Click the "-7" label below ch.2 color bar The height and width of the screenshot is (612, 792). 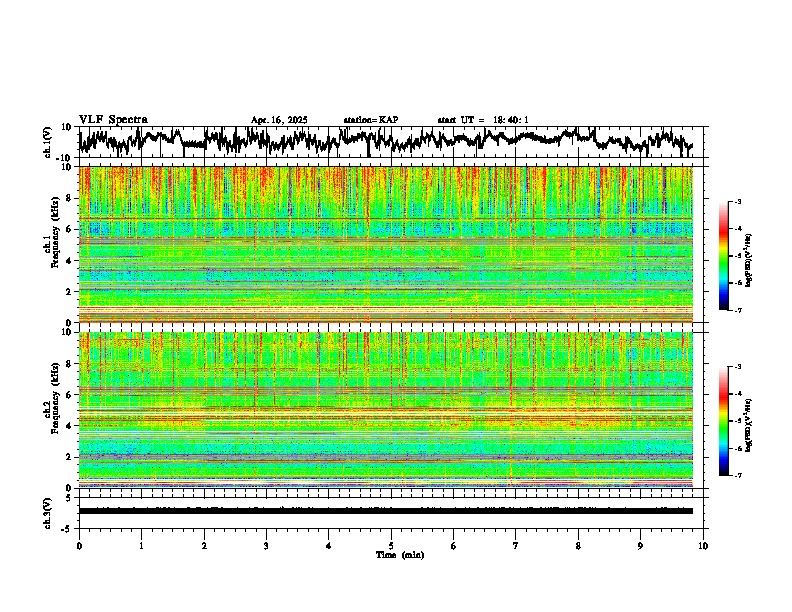(x=738, y=476)
